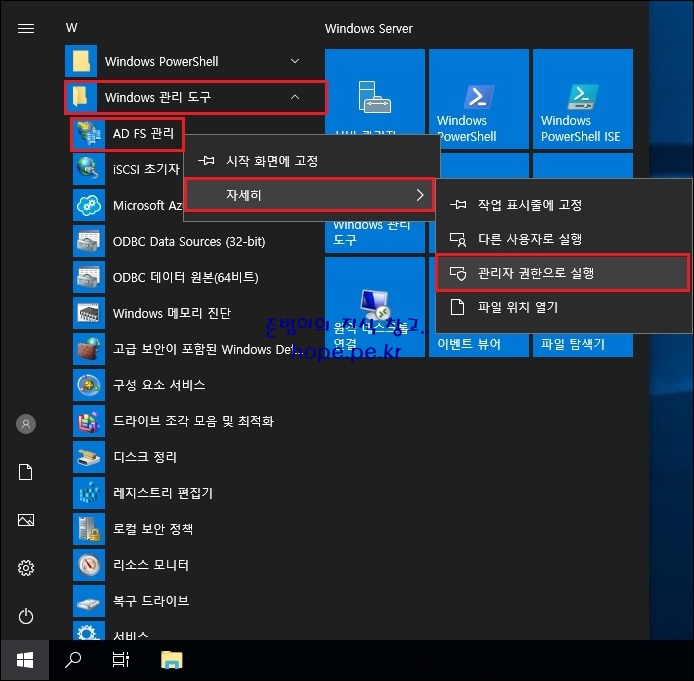Click the 로컬 보안 정책 label
The image size is (694, 681).
pos(153,529)
